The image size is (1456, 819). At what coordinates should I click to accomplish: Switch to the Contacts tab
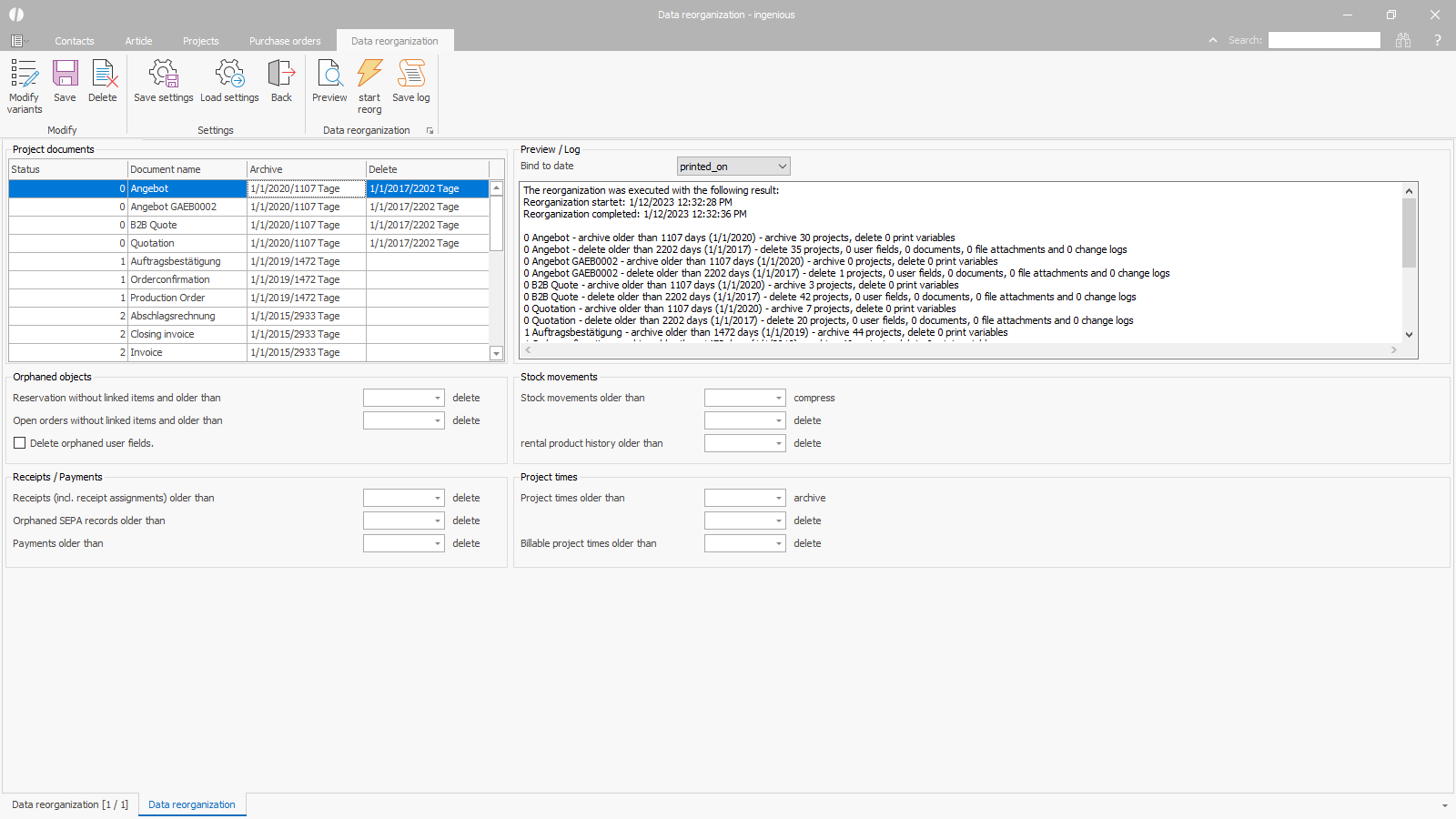pos(75,41)
